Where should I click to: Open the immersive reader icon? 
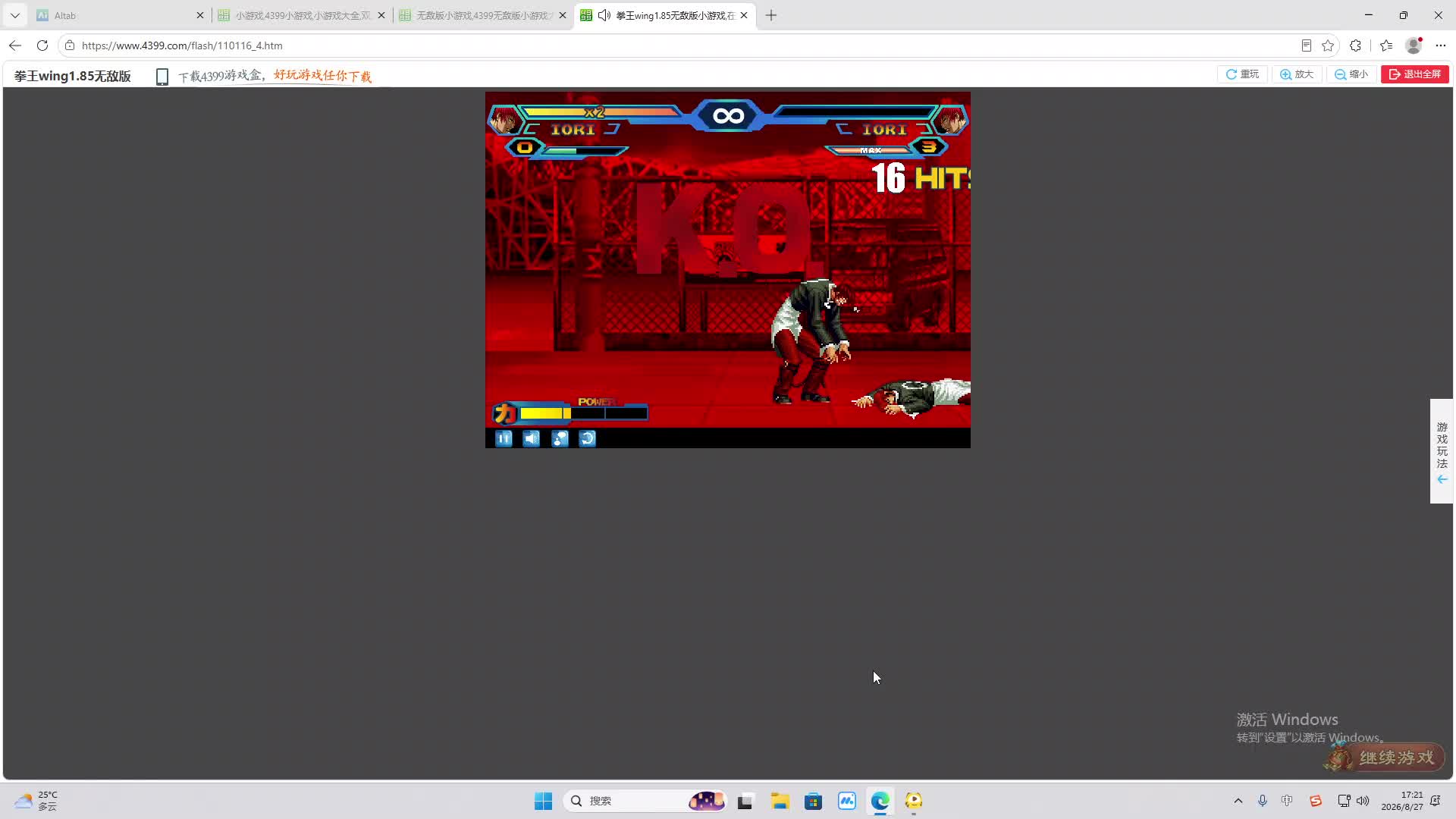coord(1306,45)
